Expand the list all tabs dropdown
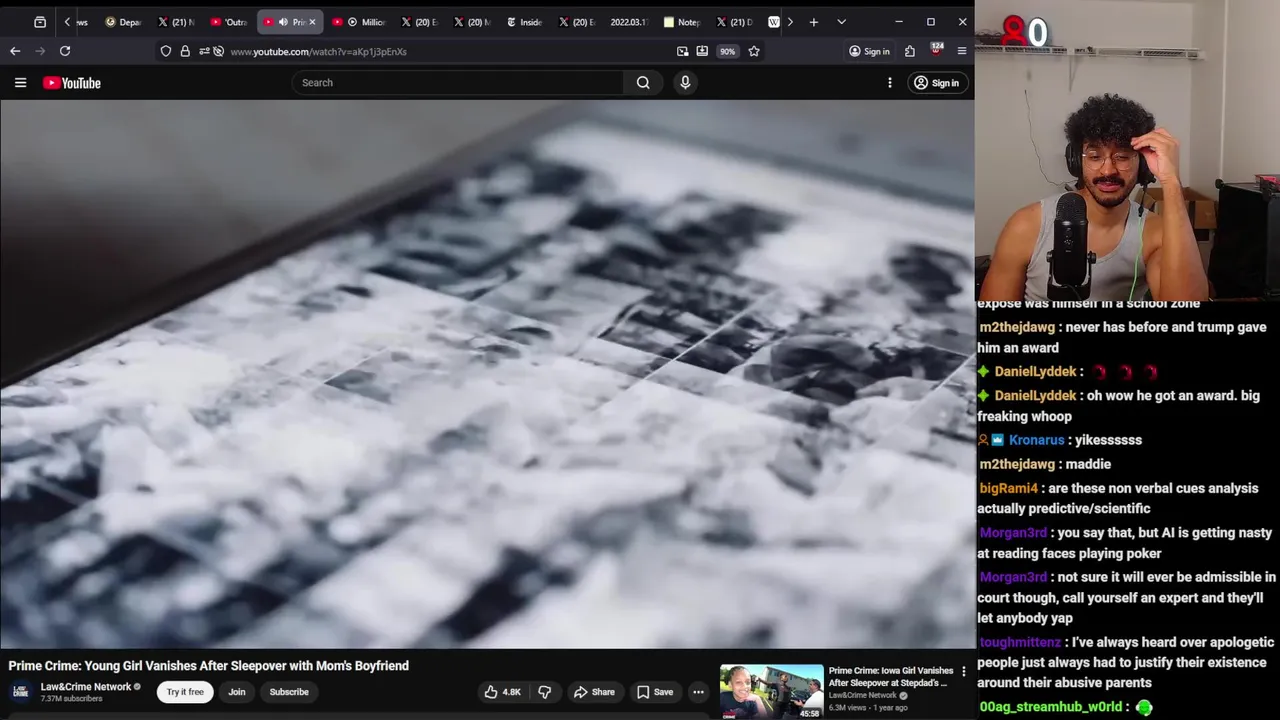The height and width of the screenshot is (720, 1280). (841, 22)
